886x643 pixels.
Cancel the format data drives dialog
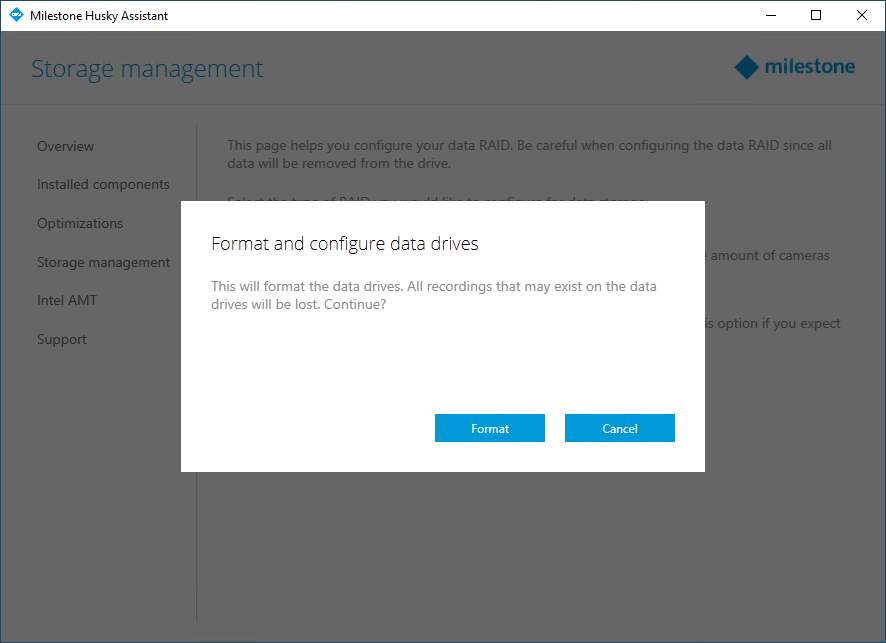coord(619,428)
